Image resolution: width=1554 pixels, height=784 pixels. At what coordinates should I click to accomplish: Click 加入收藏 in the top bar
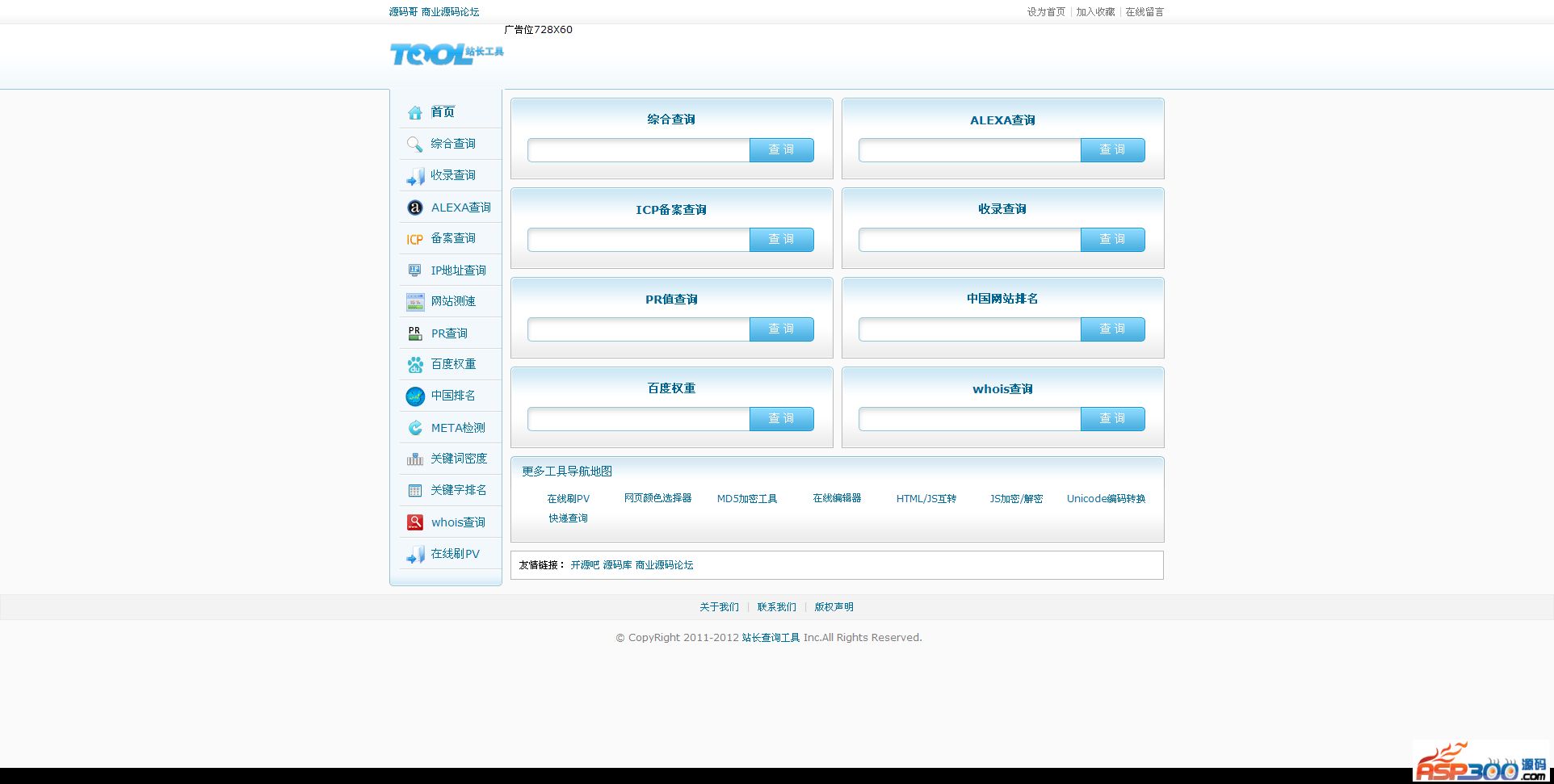pyautogui.click(x=1095, y=12)
